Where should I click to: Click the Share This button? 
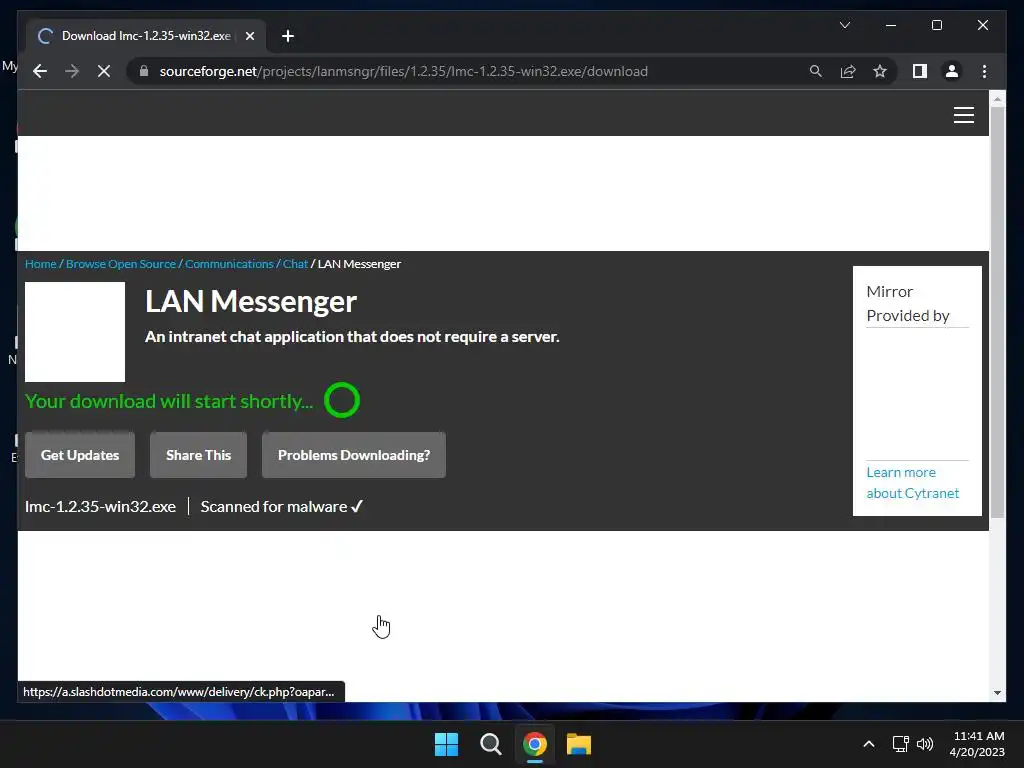[199, 455]
